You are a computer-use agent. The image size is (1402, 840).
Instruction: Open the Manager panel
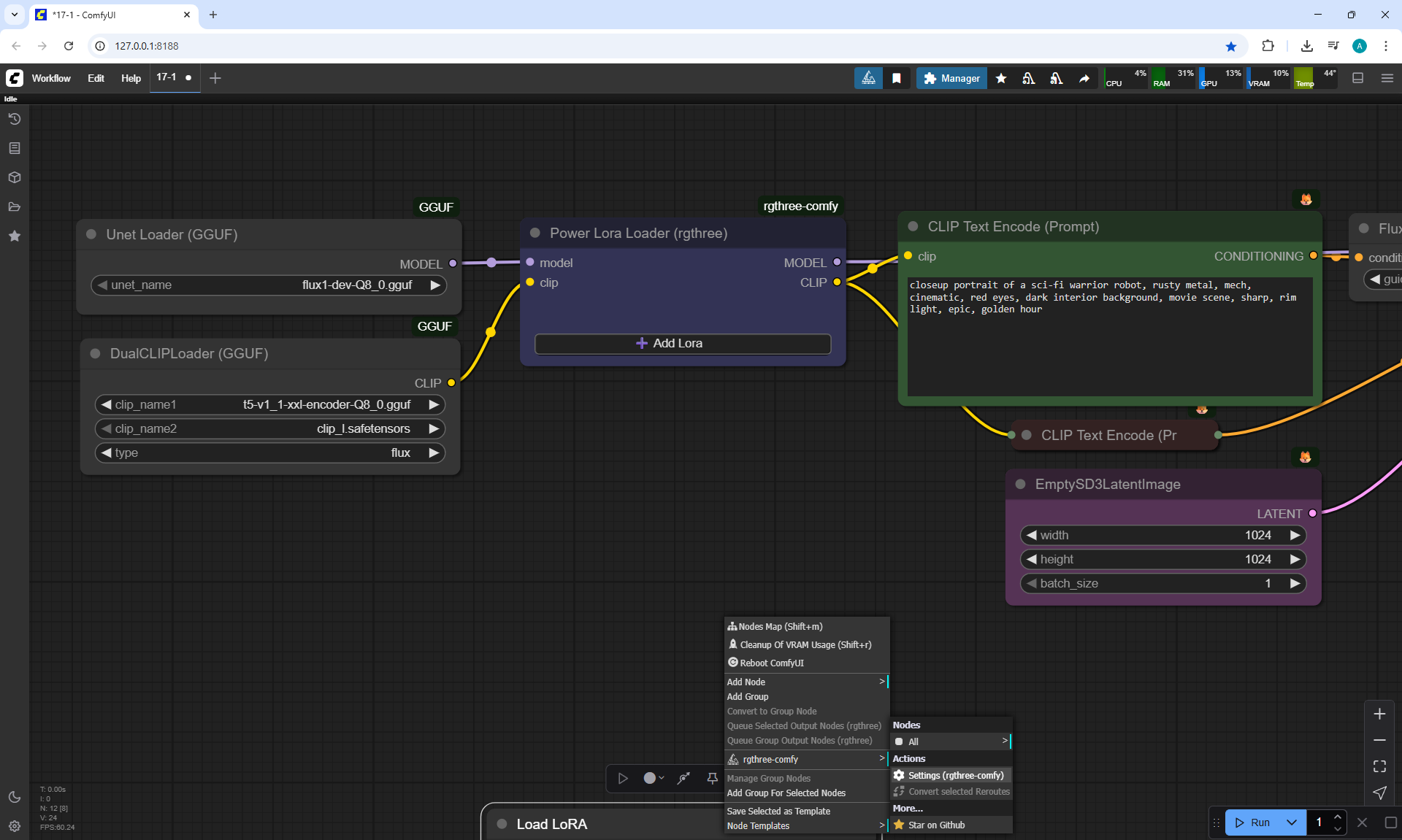coord(951,78)
